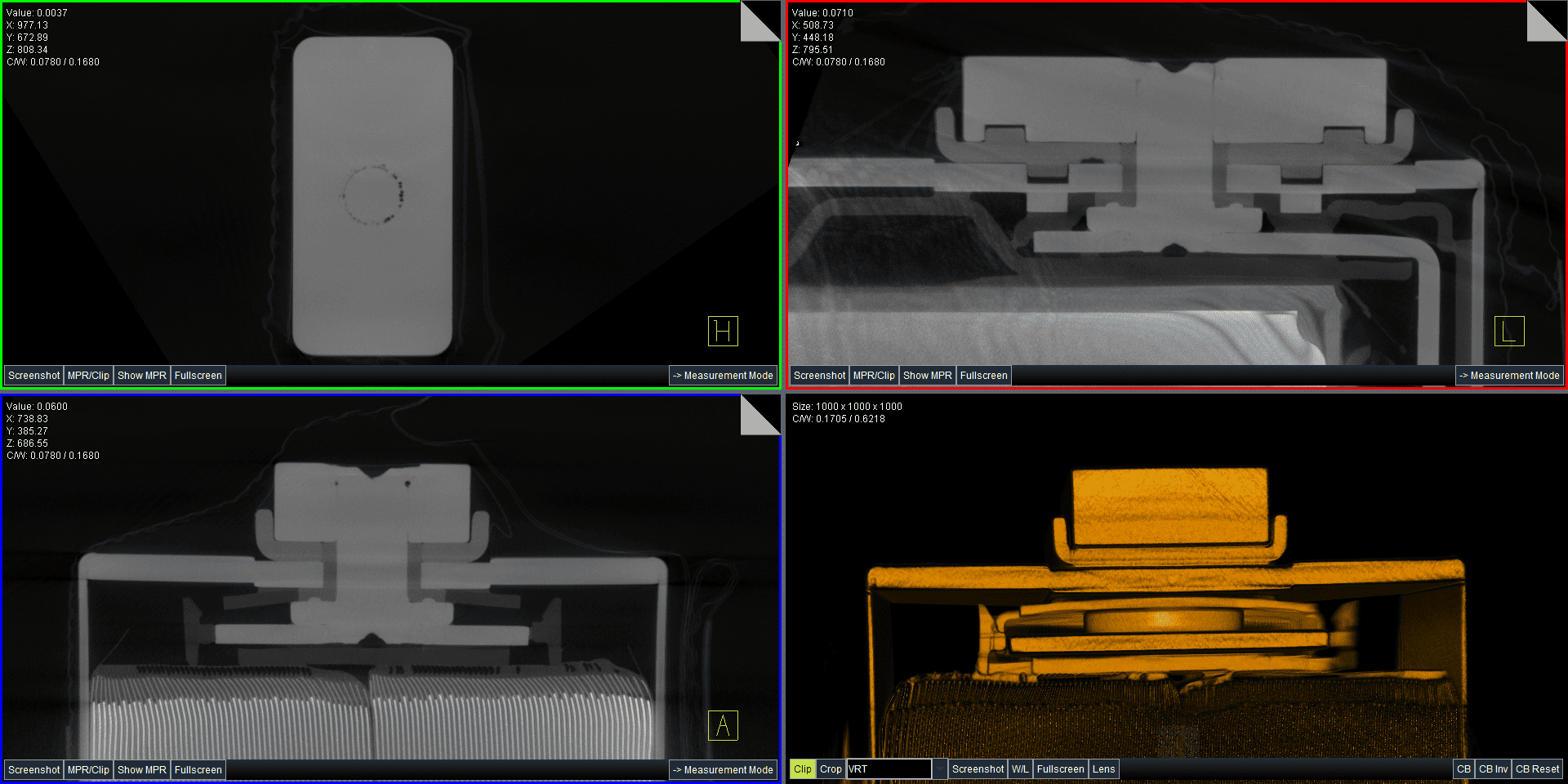Click the H orientation marker in top-left view
This screenshot has height=784, width=1568.
tap(723, 331)
